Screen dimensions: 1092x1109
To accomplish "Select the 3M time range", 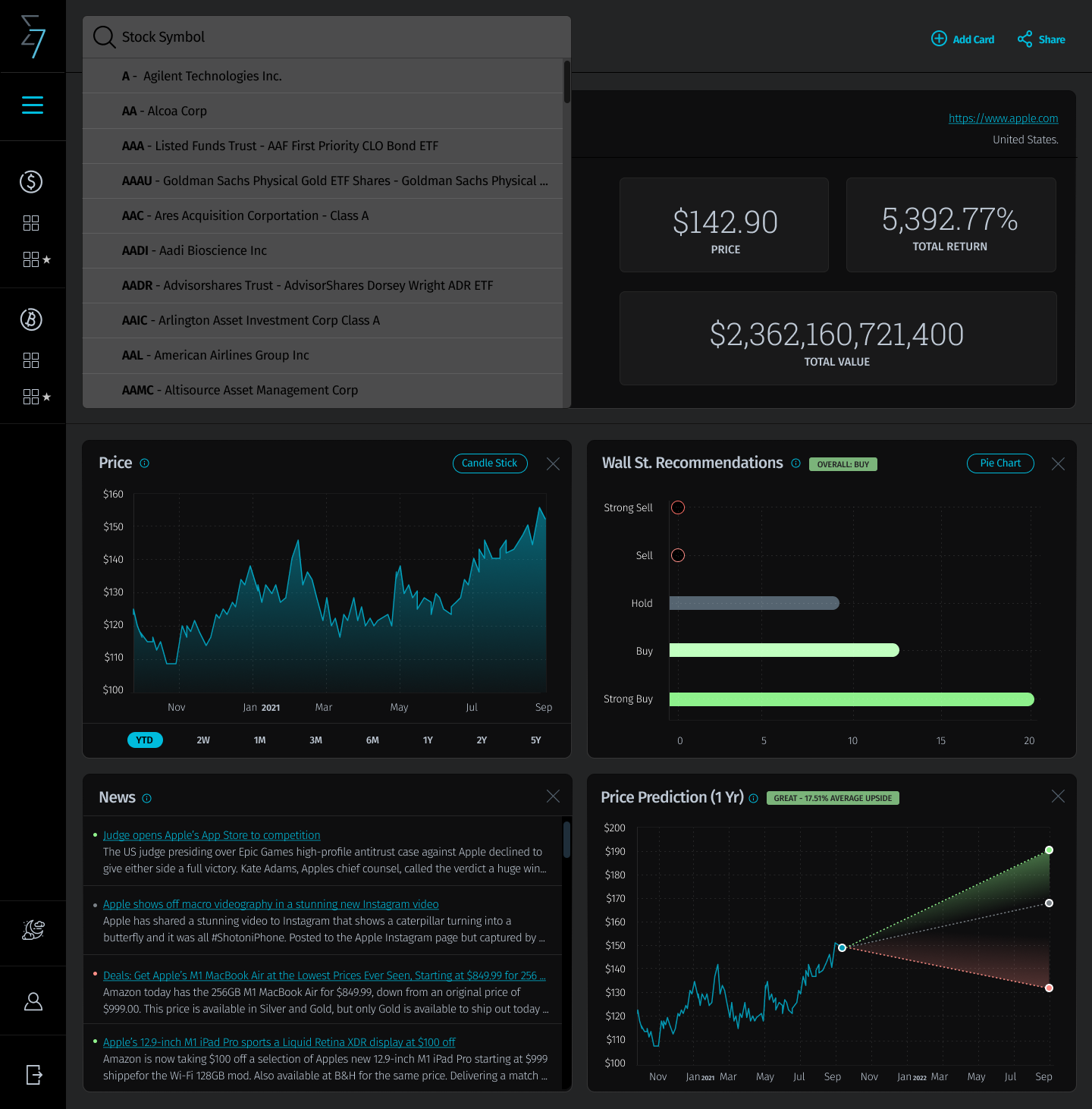I will click(x=316, y=740).
